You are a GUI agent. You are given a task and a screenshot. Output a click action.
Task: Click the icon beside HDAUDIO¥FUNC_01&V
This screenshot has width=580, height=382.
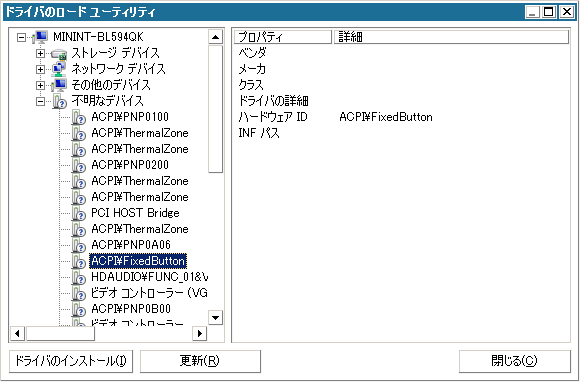point(78,277)
